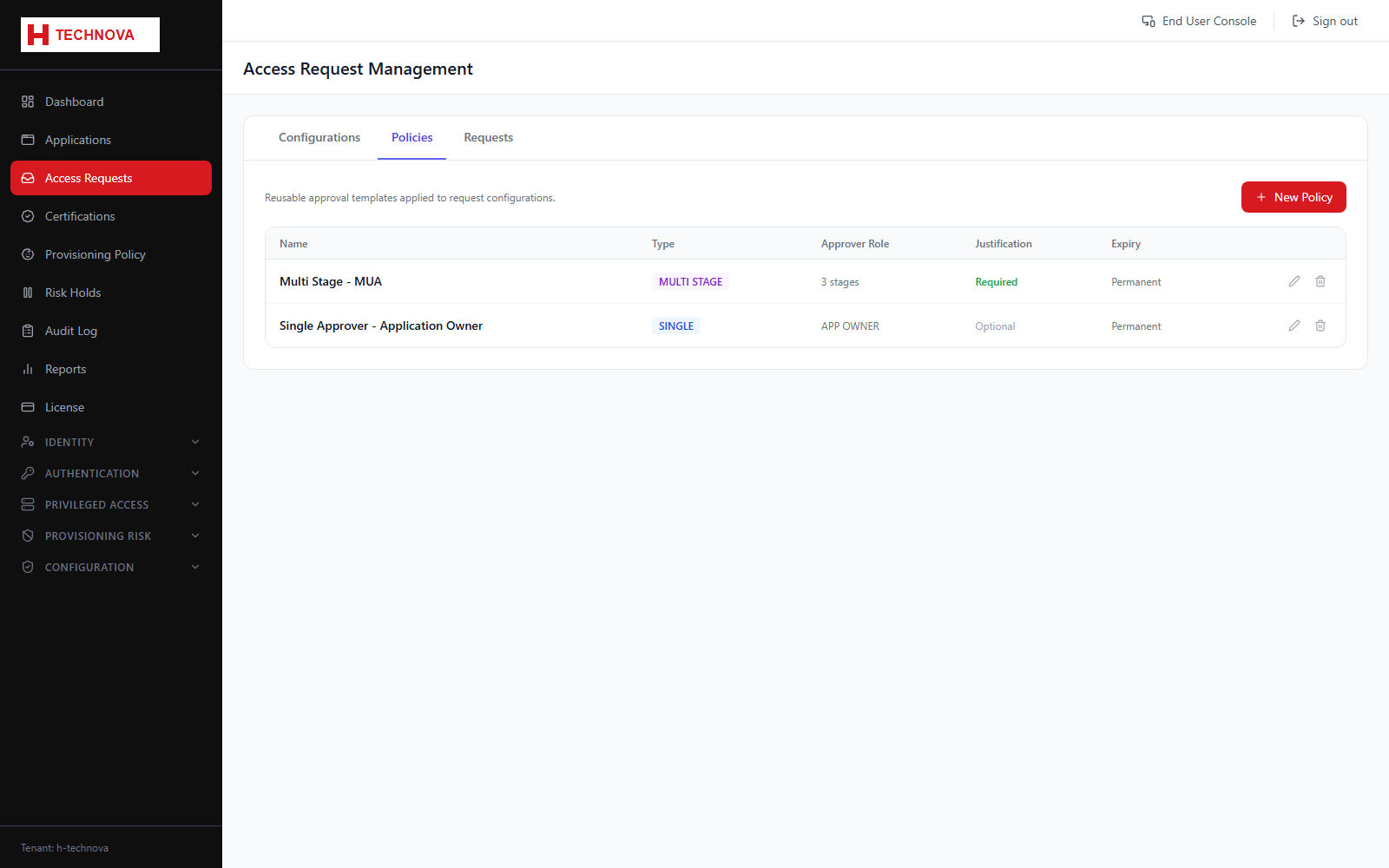Click the Technova logo

click(90, 35)
